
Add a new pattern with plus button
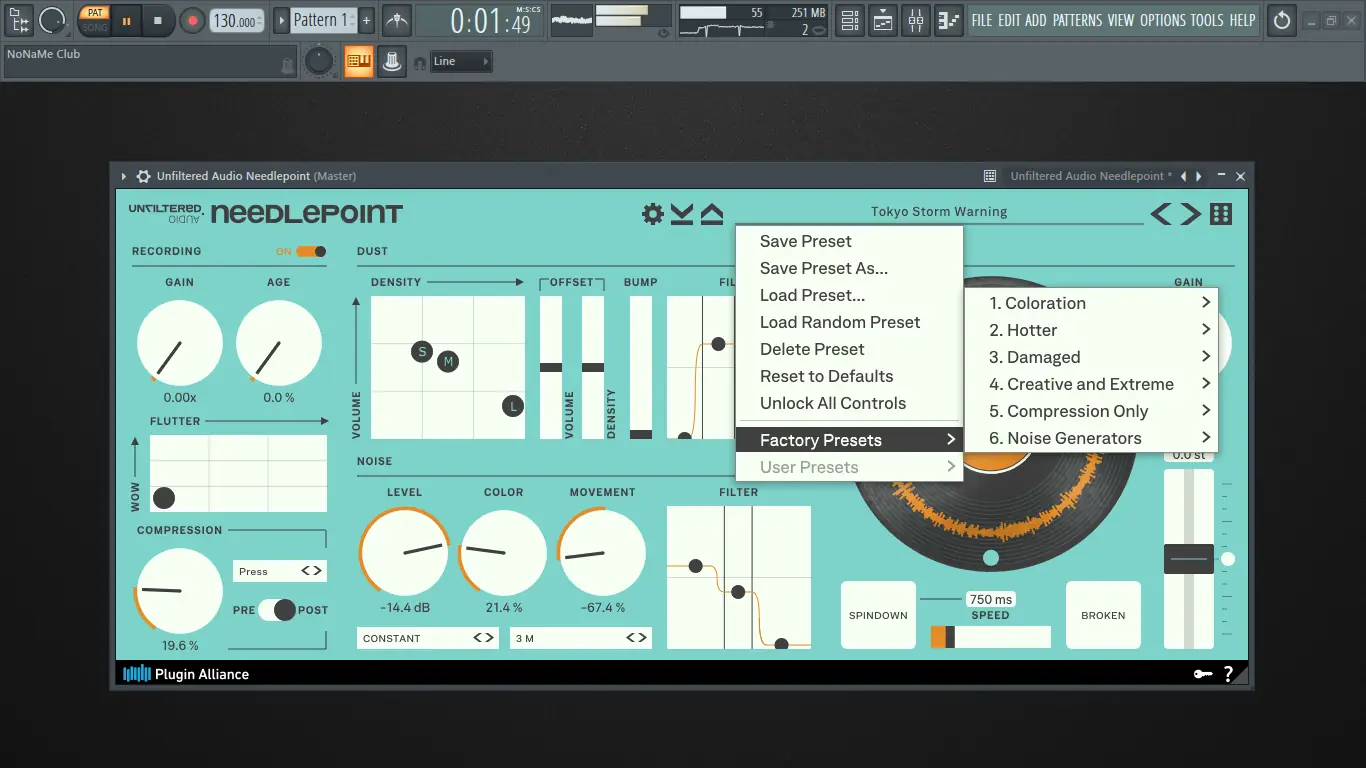[366, 20]
